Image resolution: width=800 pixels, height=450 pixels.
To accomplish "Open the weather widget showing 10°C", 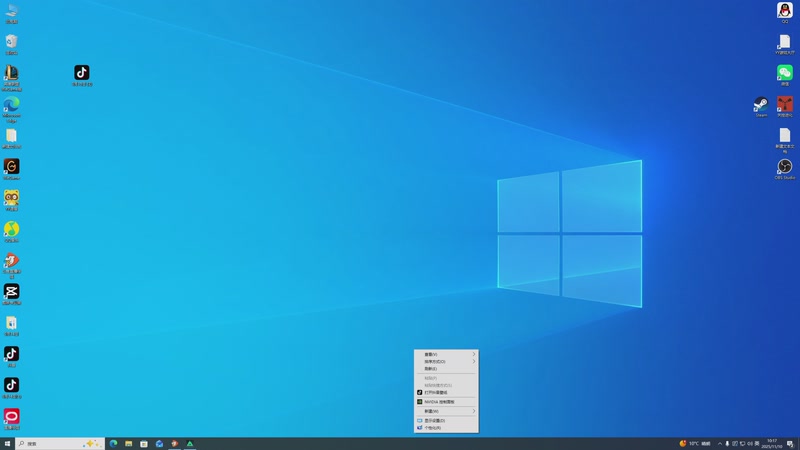I will (x=695, y=443).
